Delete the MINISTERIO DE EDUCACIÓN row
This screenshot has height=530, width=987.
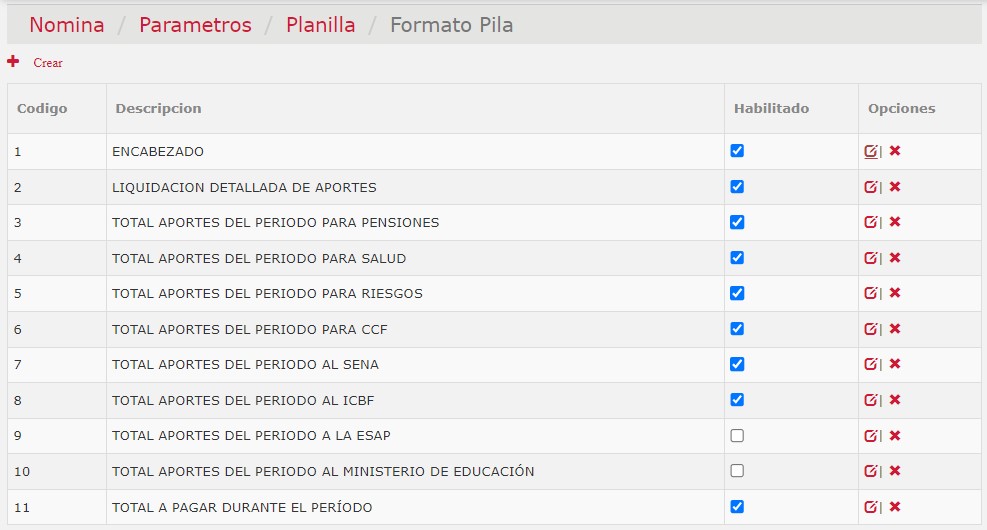(x=895, y=471)
